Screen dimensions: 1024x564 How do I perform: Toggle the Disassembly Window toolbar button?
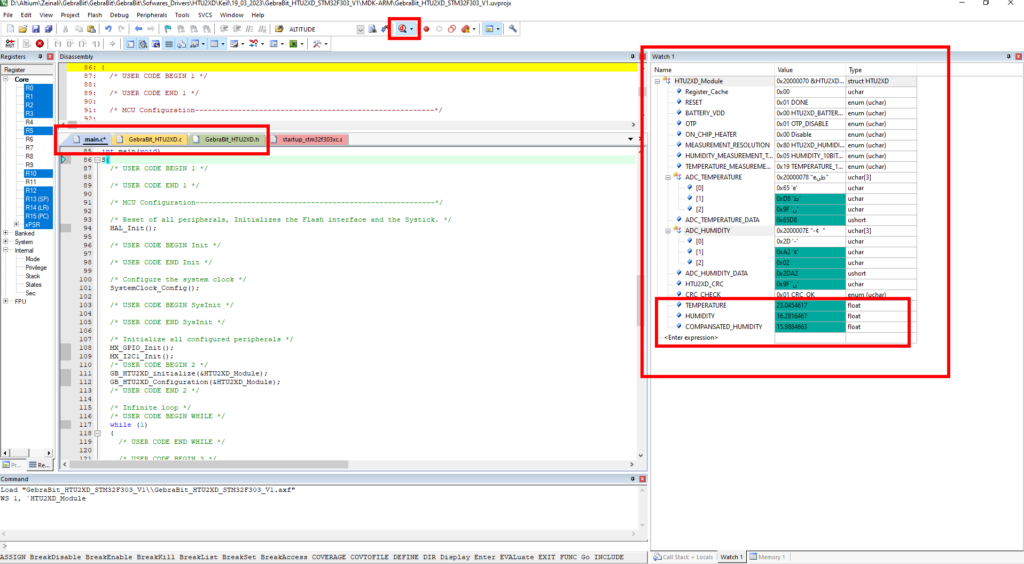143,44
